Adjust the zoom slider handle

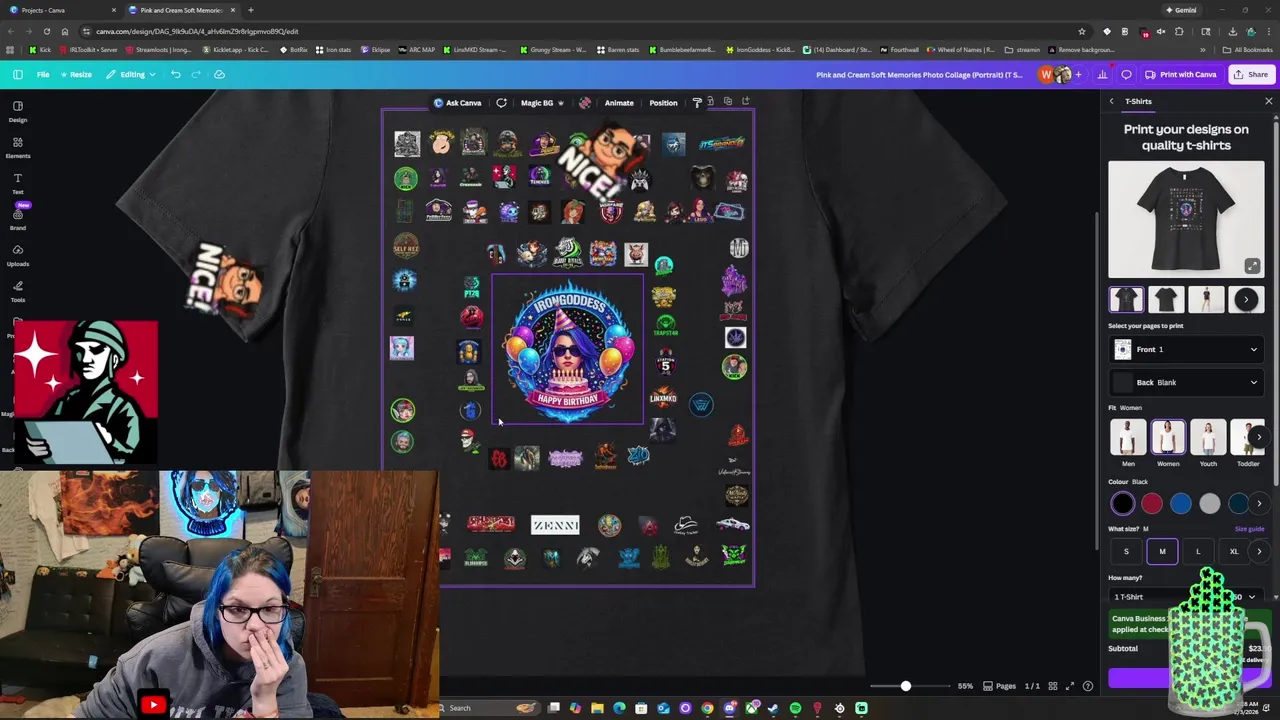click(x=906, y=686)
